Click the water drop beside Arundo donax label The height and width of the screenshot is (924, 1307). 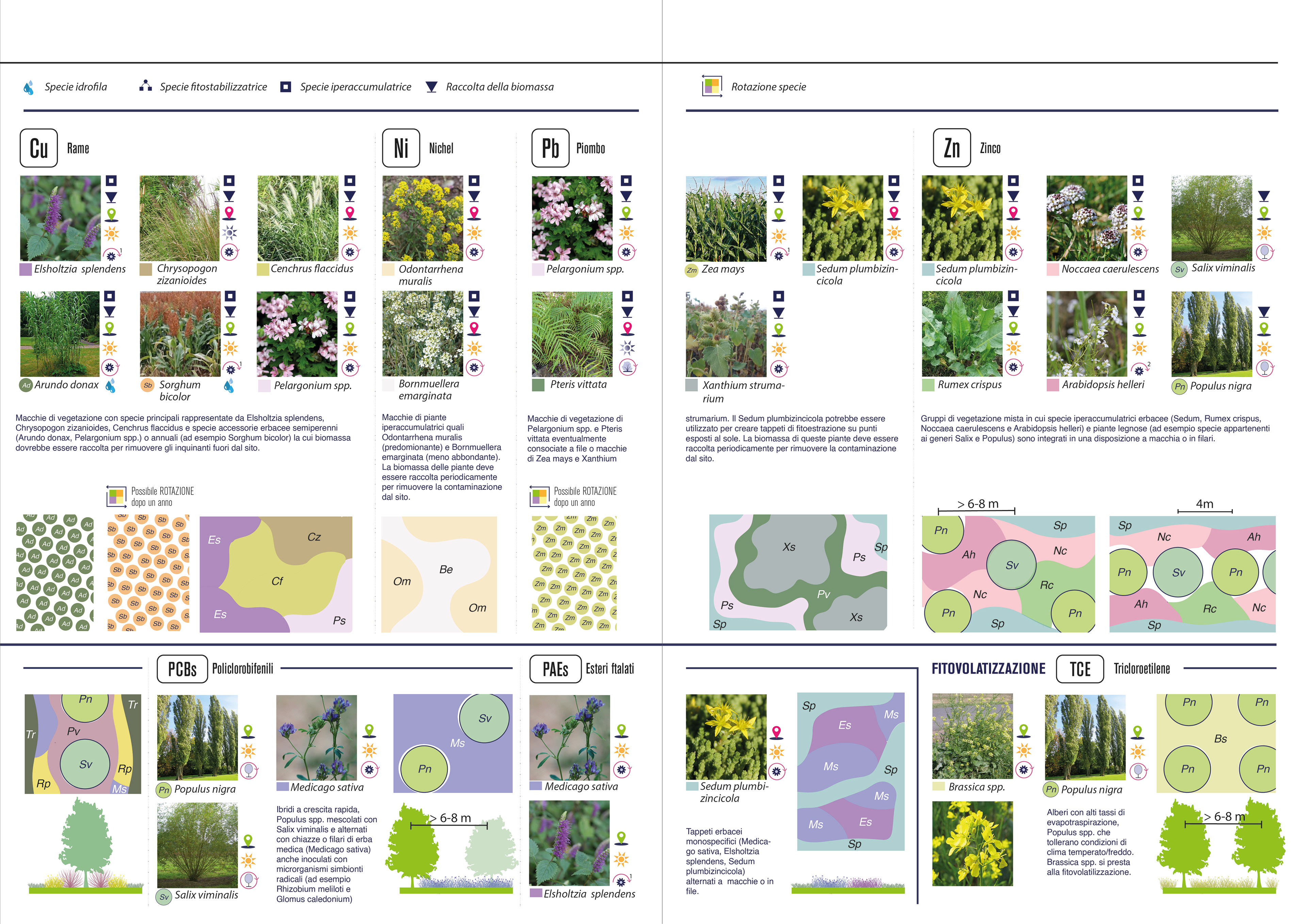pos(110,386)
